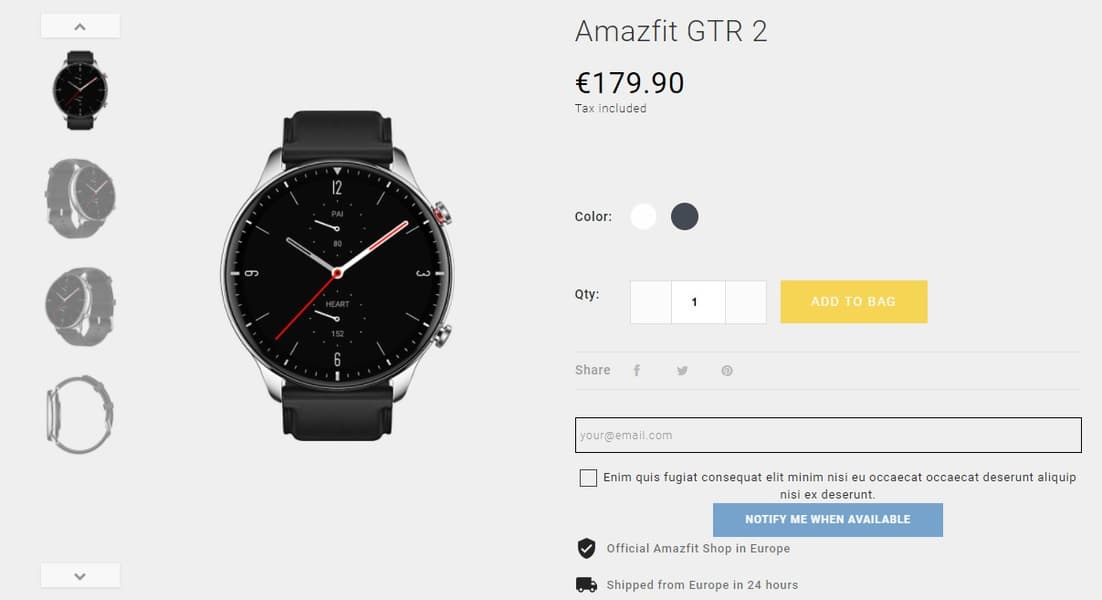
Task: Select the second angled watch thumbnail
Action: click(x=80, y=198)
